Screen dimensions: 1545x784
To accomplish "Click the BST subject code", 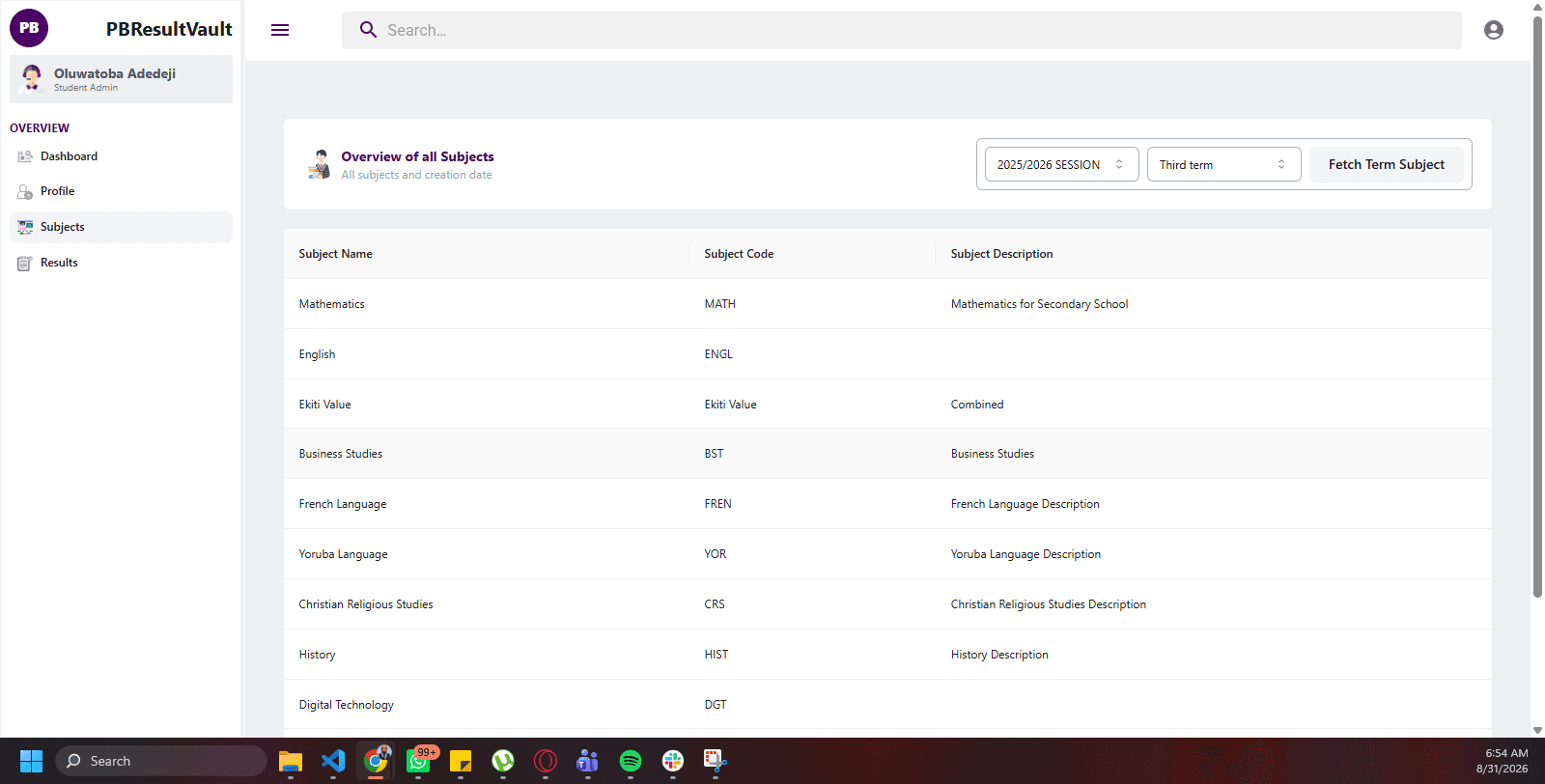I will [x=714, y=454].
